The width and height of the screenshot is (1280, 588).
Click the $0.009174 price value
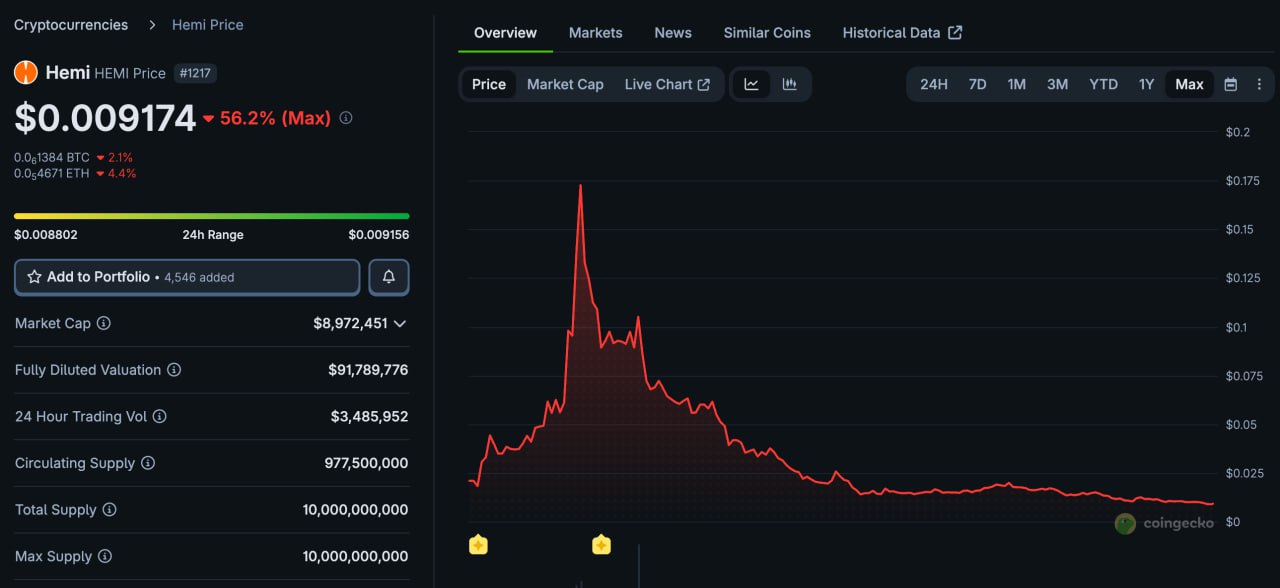tap(105, 118)
